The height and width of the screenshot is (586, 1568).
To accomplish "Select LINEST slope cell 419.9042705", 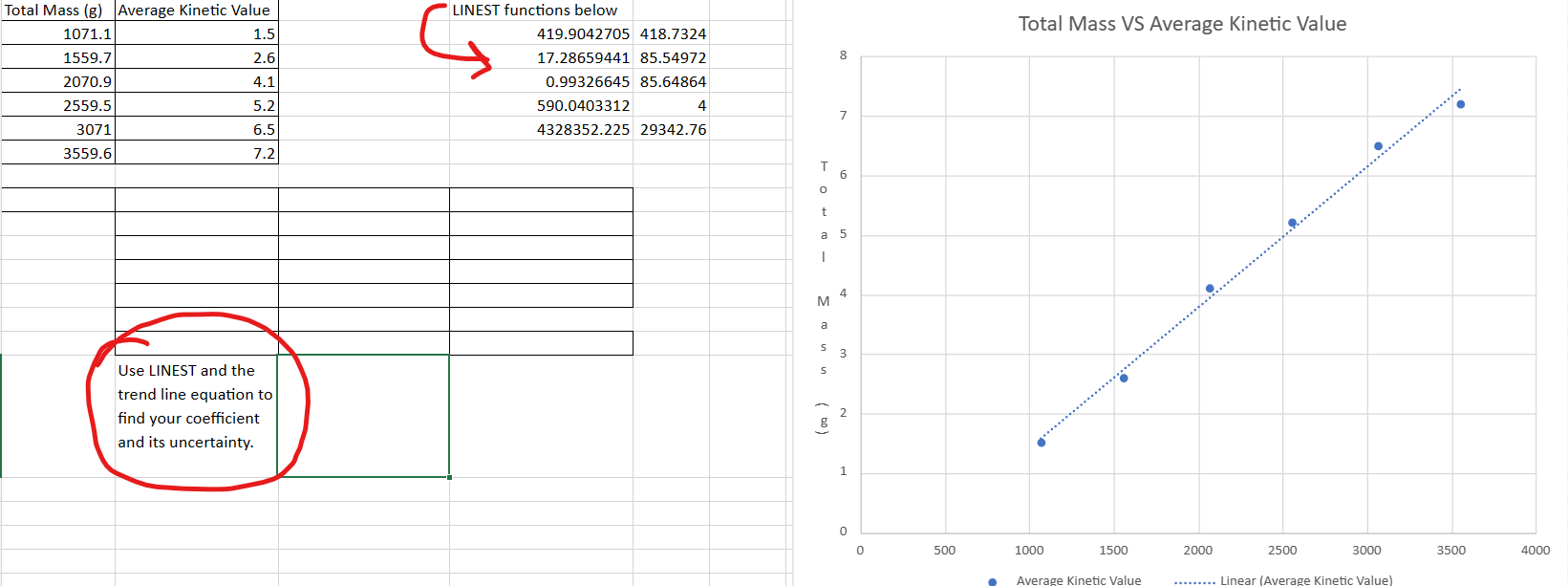I will coord(541,33).
